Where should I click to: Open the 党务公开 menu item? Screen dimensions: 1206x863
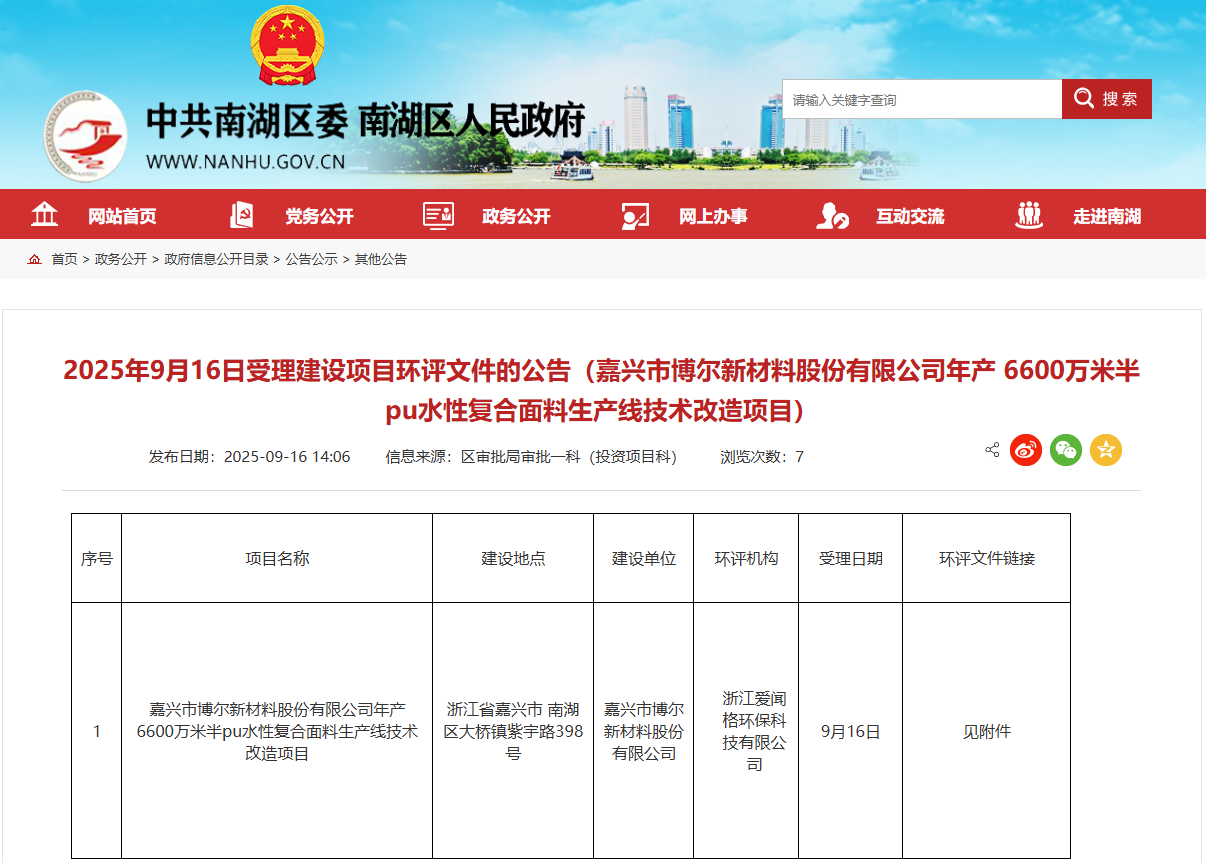pyautogui.click(x=319, y=216)
